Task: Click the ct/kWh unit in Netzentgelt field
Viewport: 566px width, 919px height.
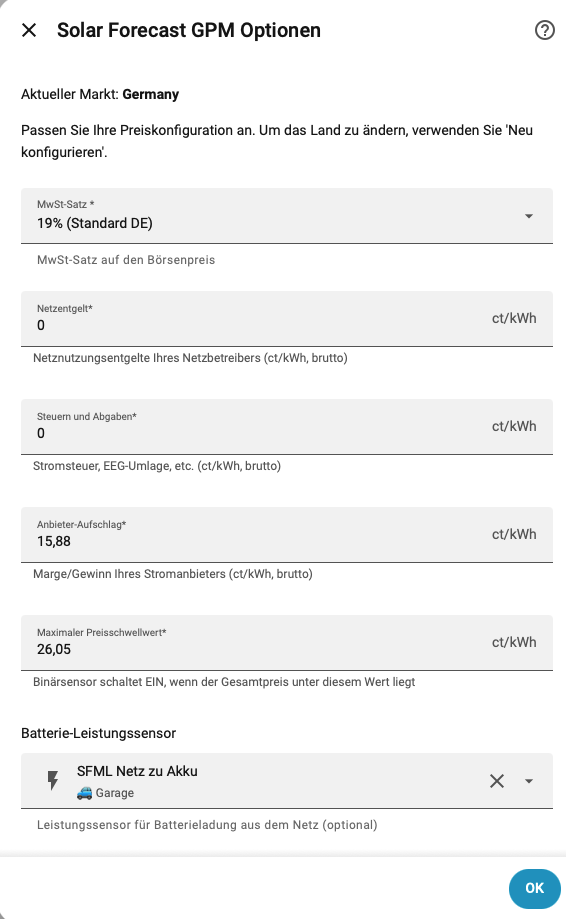Action: click(514, 318)
